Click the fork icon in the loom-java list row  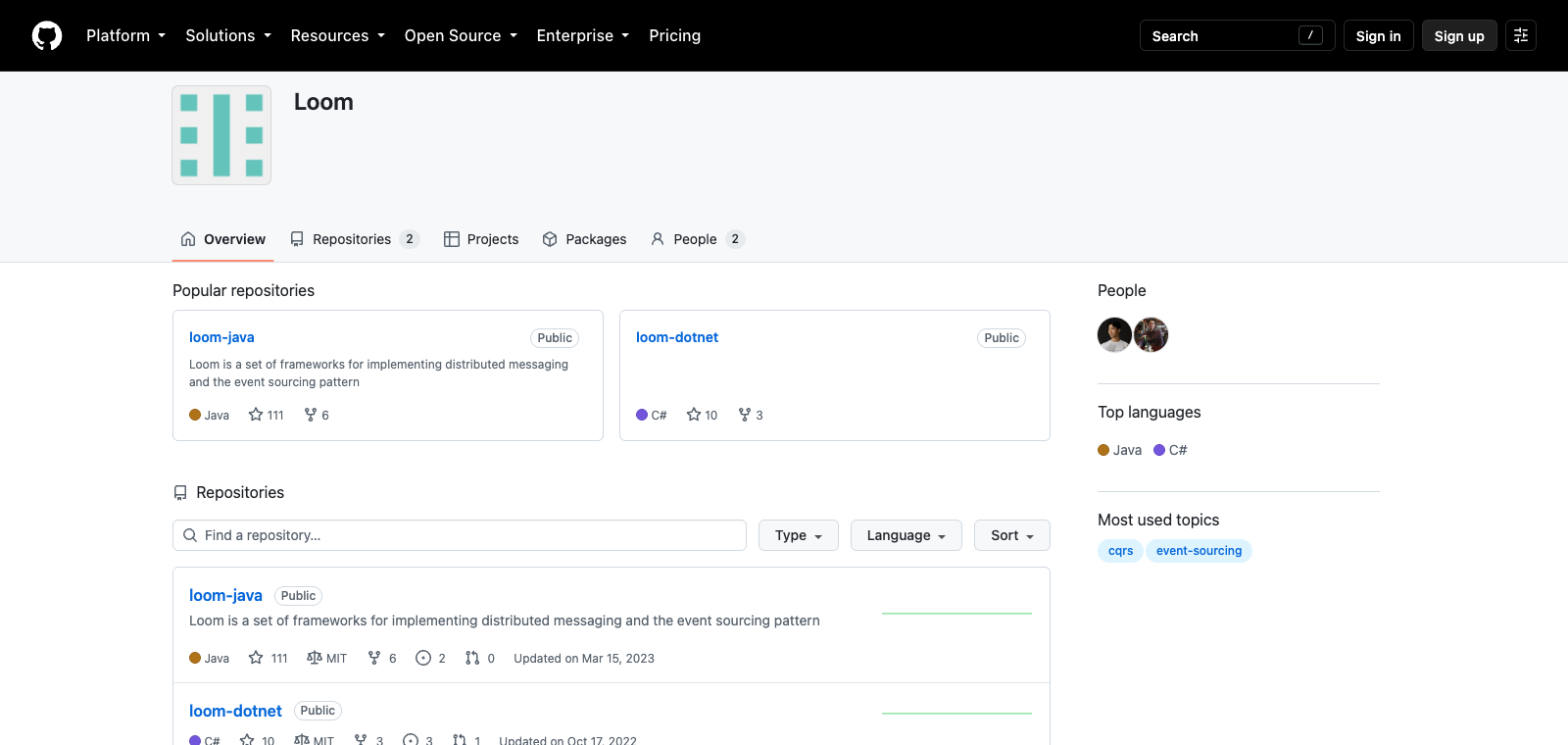tap(374, 658)
